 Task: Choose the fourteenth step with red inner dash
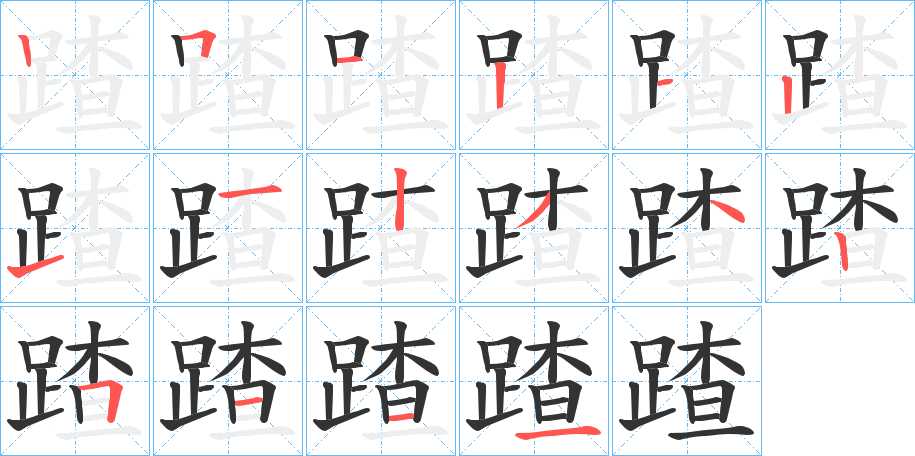tap(228, 381)
